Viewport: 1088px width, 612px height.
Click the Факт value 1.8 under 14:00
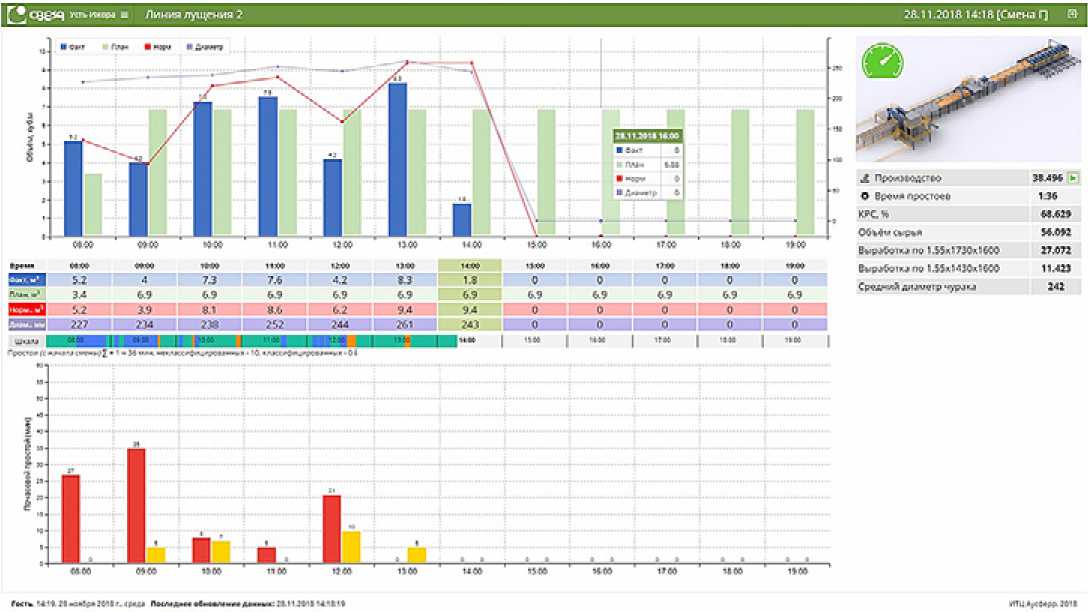click(470, 280)
